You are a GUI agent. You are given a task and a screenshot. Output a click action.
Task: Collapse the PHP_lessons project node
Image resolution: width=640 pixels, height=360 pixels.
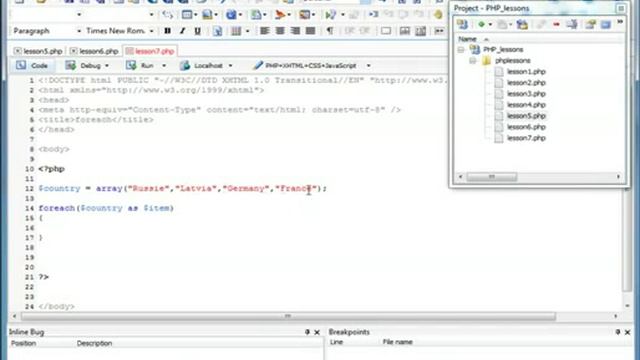461,49
